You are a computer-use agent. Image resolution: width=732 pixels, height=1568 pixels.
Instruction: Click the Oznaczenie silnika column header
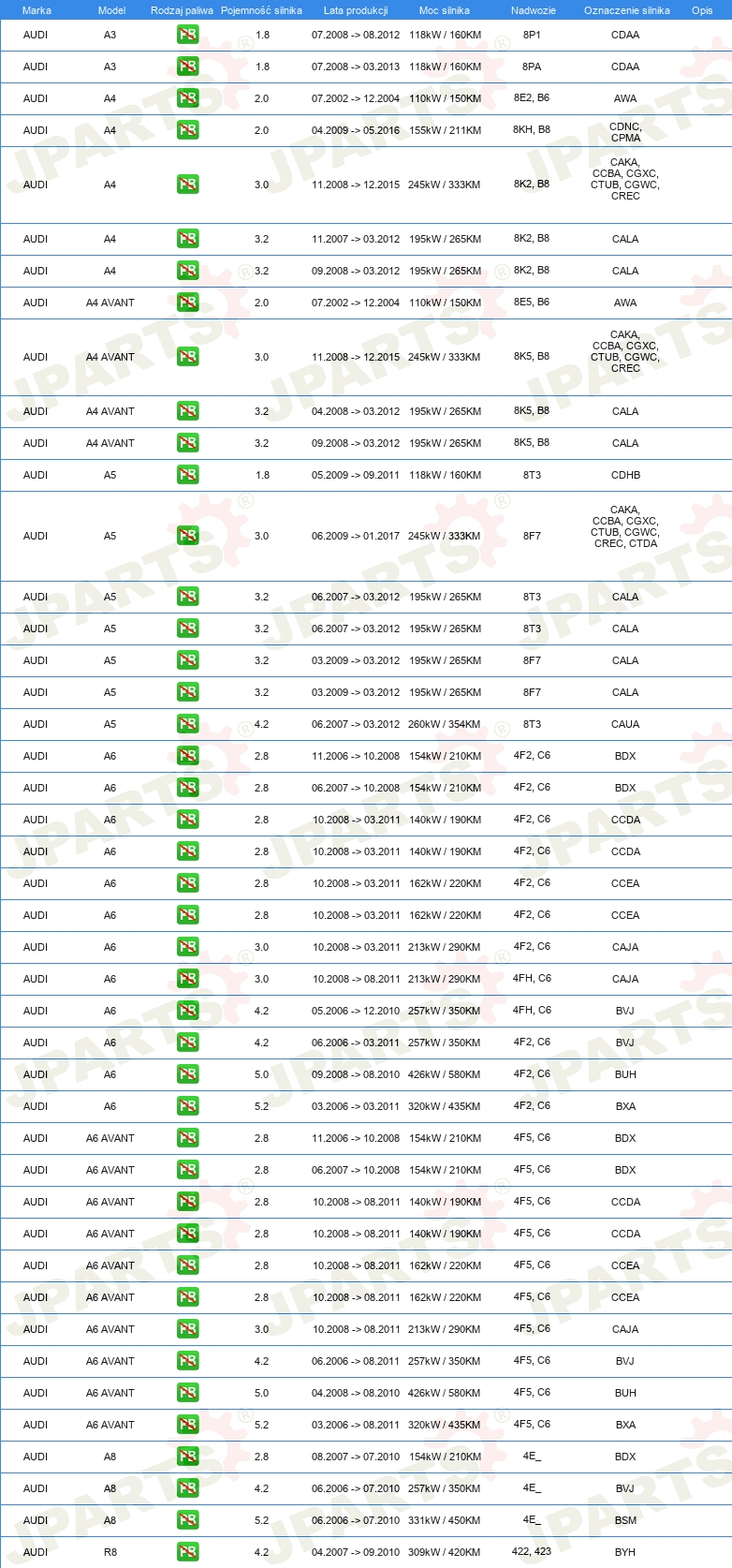click(627, 10)
